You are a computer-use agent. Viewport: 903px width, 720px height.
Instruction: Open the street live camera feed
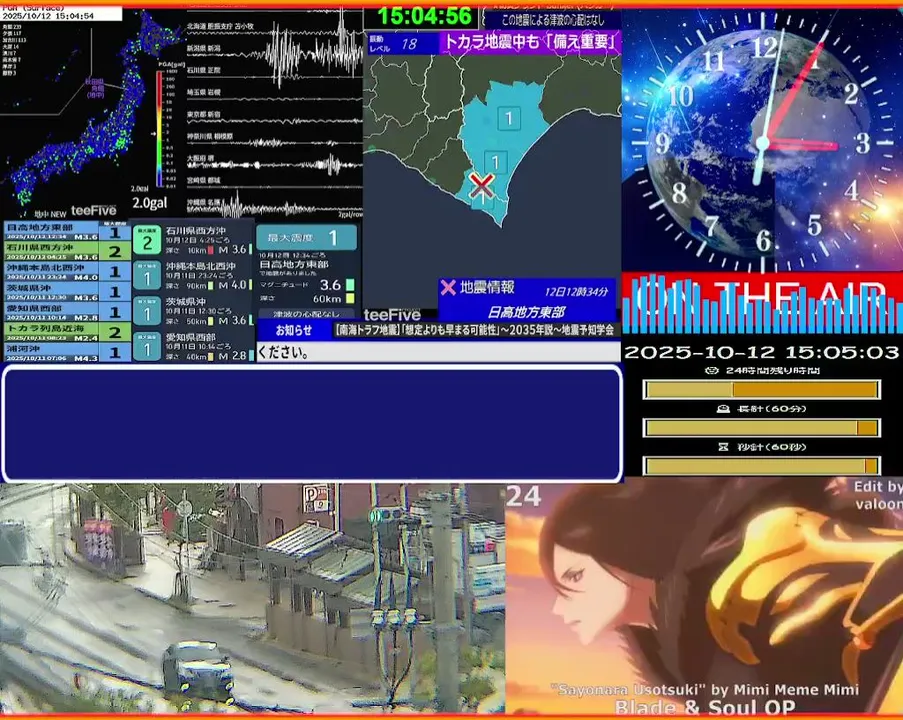click(252, 599)
